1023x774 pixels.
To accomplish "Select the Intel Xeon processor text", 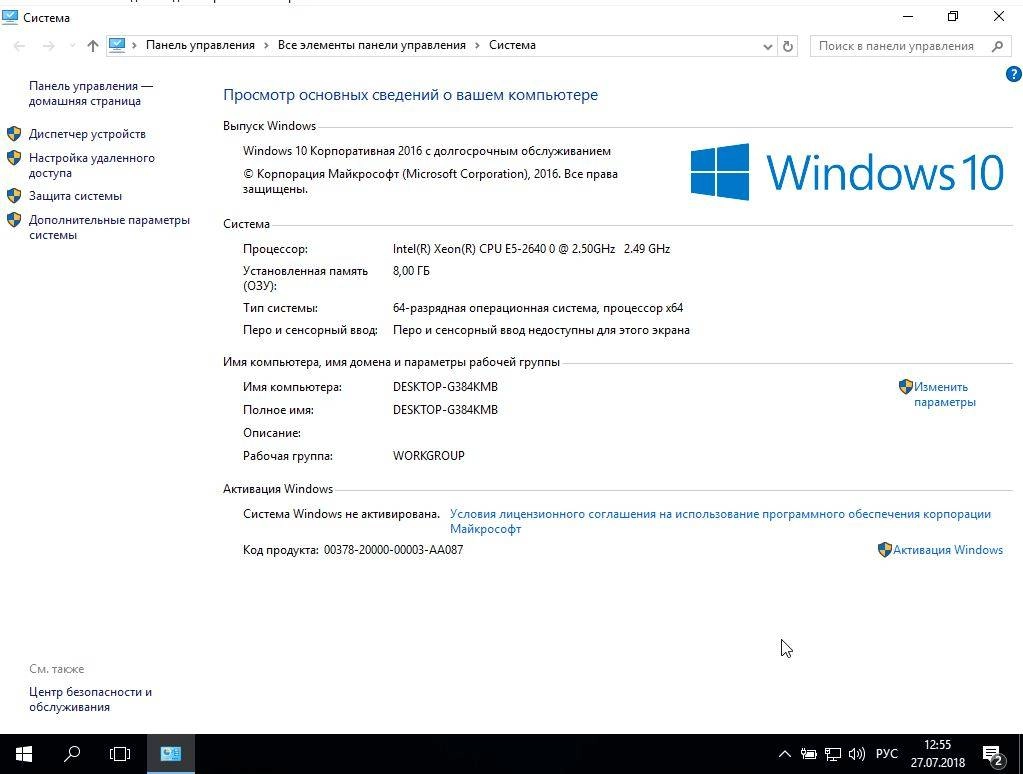I will (x=531, y=249).
